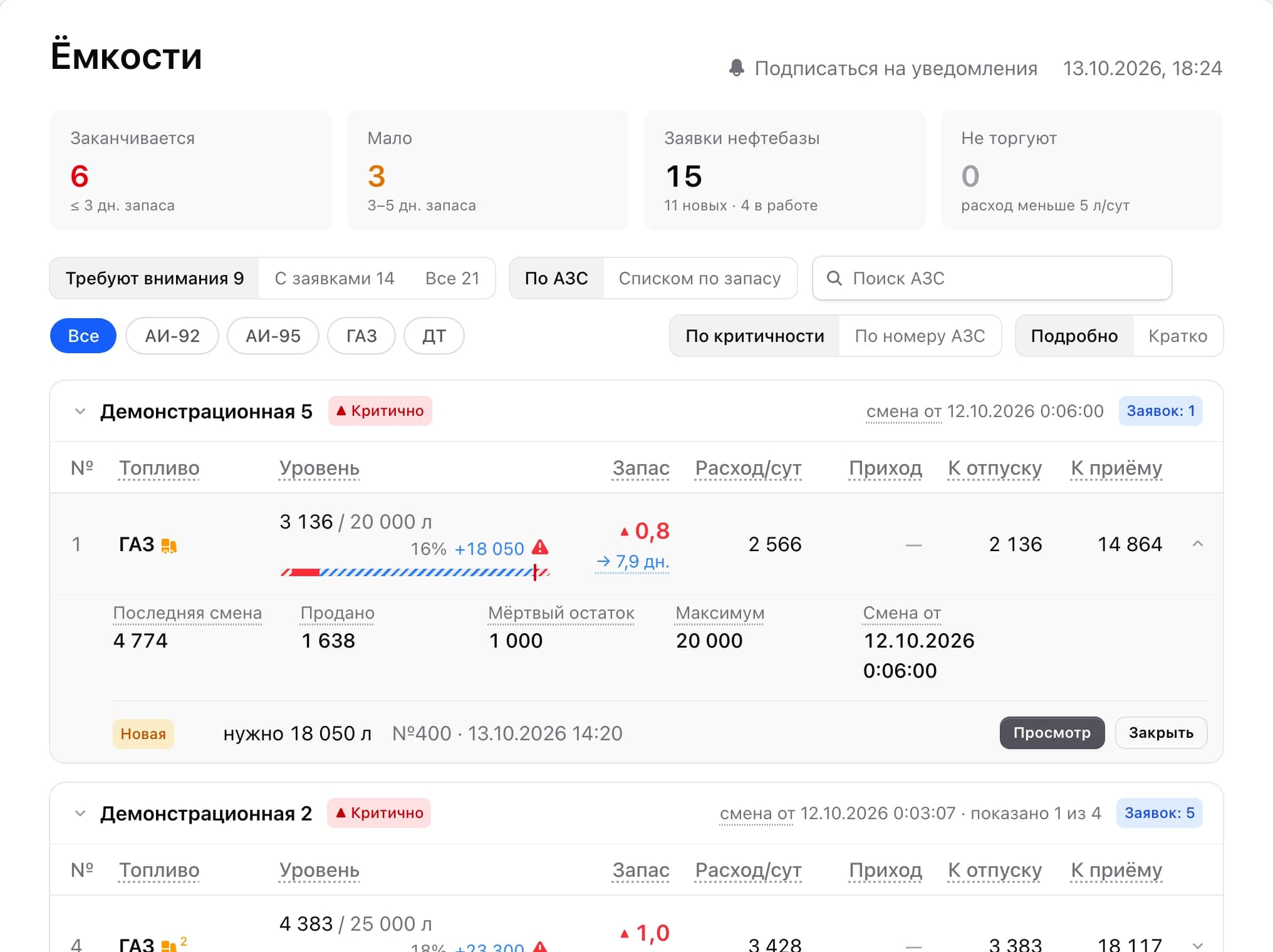
Task: Click truck icon beside ГАЗ in row 4
Action: pos(169,946)
